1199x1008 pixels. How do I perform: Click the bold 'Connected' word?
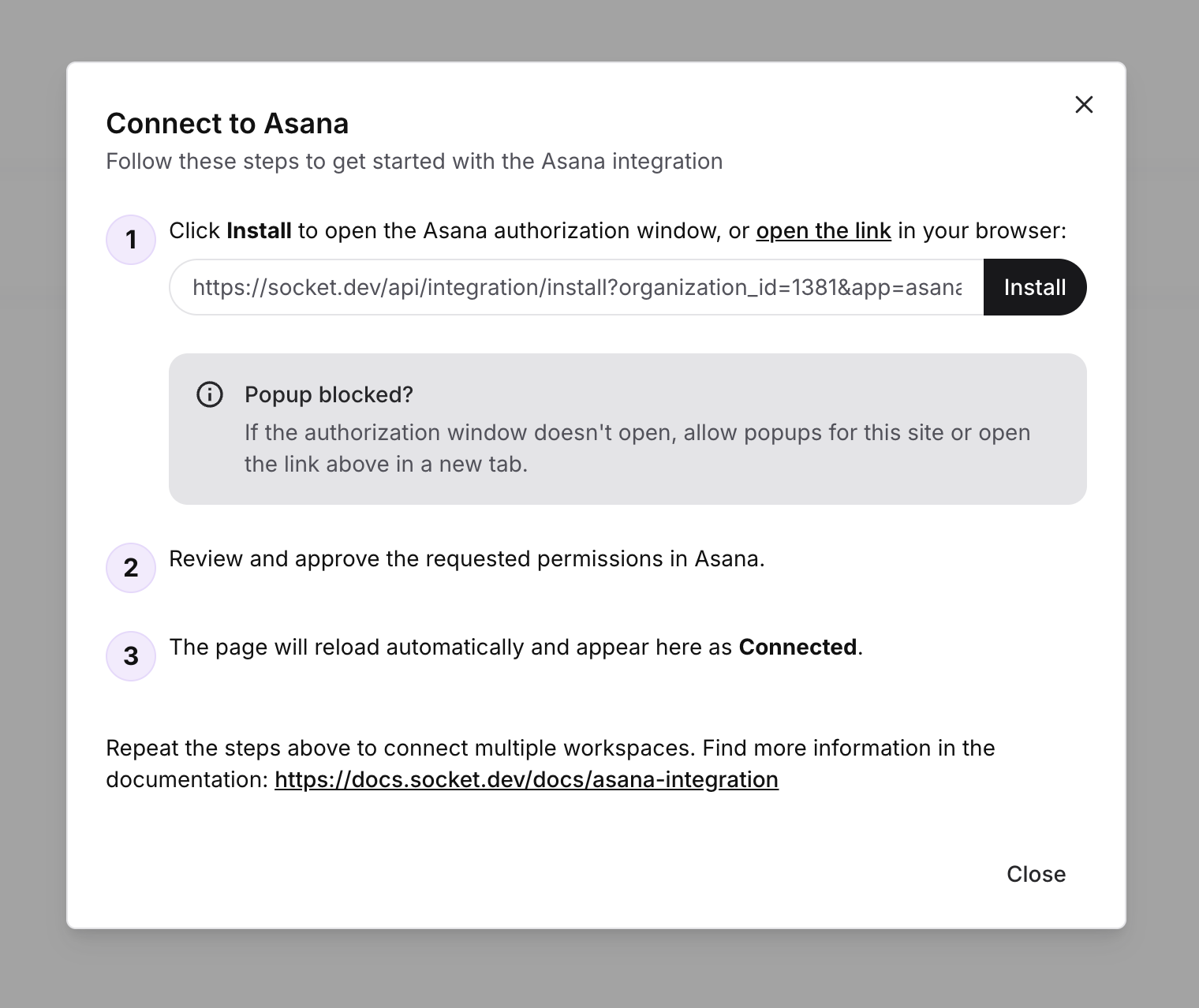(797, 647)
